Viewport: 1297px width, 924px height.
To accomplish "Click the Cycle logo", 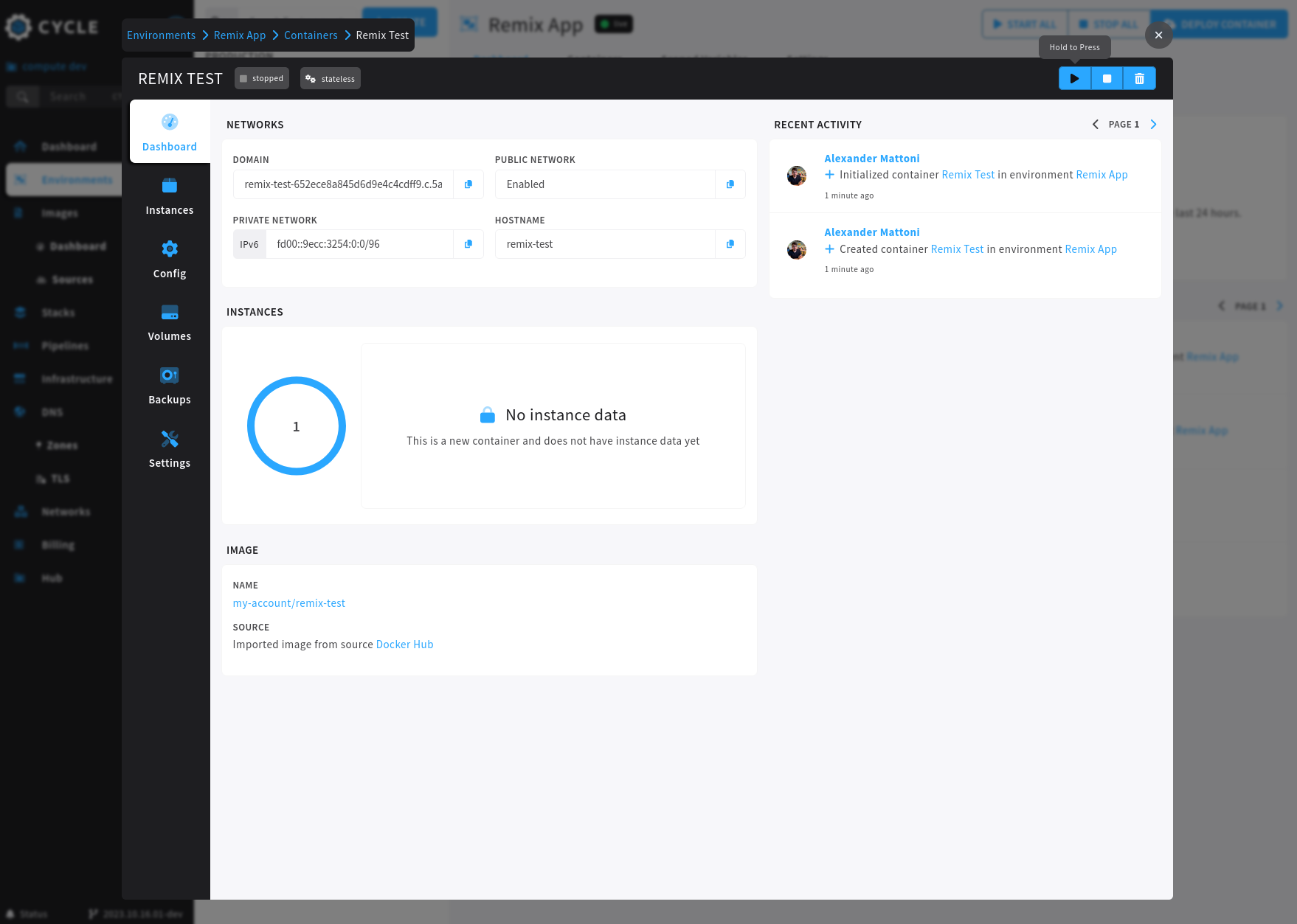I will (52, 27).
